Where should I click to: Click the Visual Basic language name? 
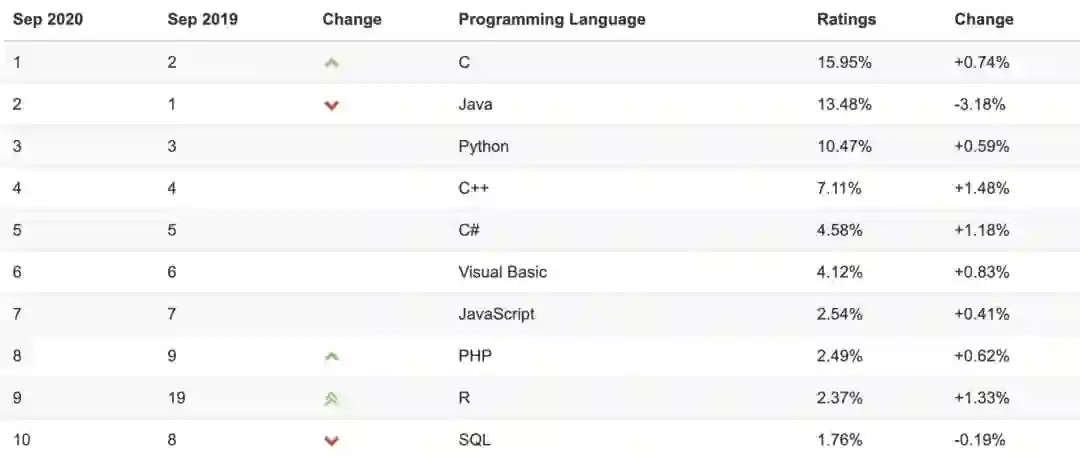[502, 272]
